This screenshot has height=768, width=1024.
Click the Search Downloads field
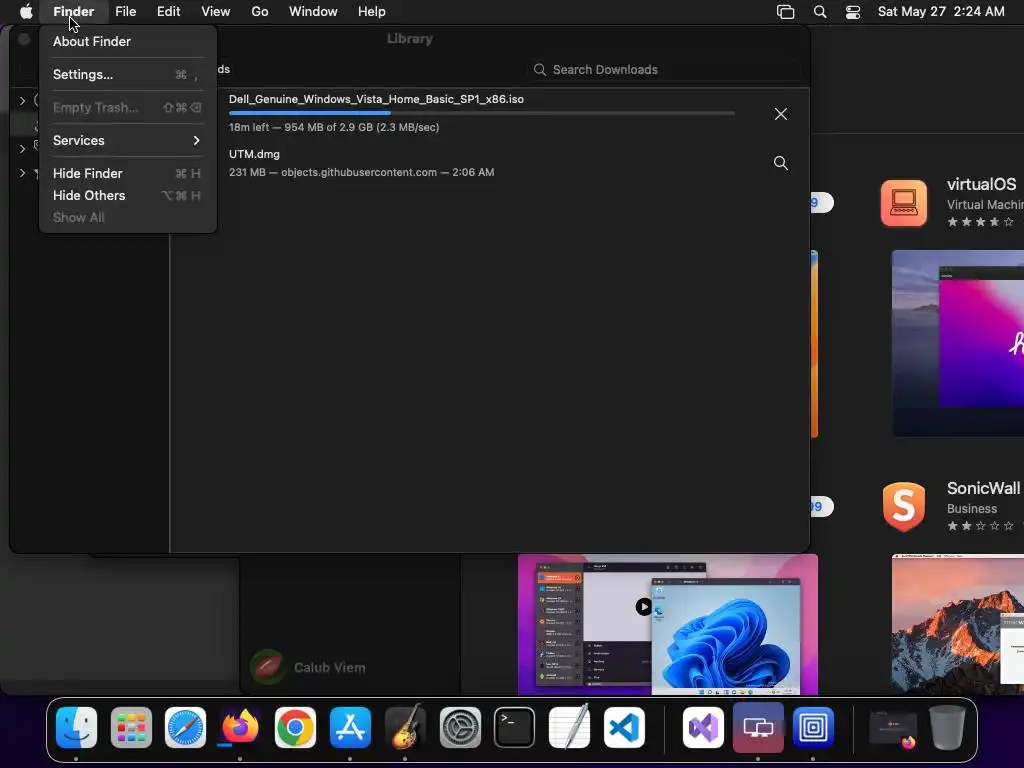click(664, 70)
